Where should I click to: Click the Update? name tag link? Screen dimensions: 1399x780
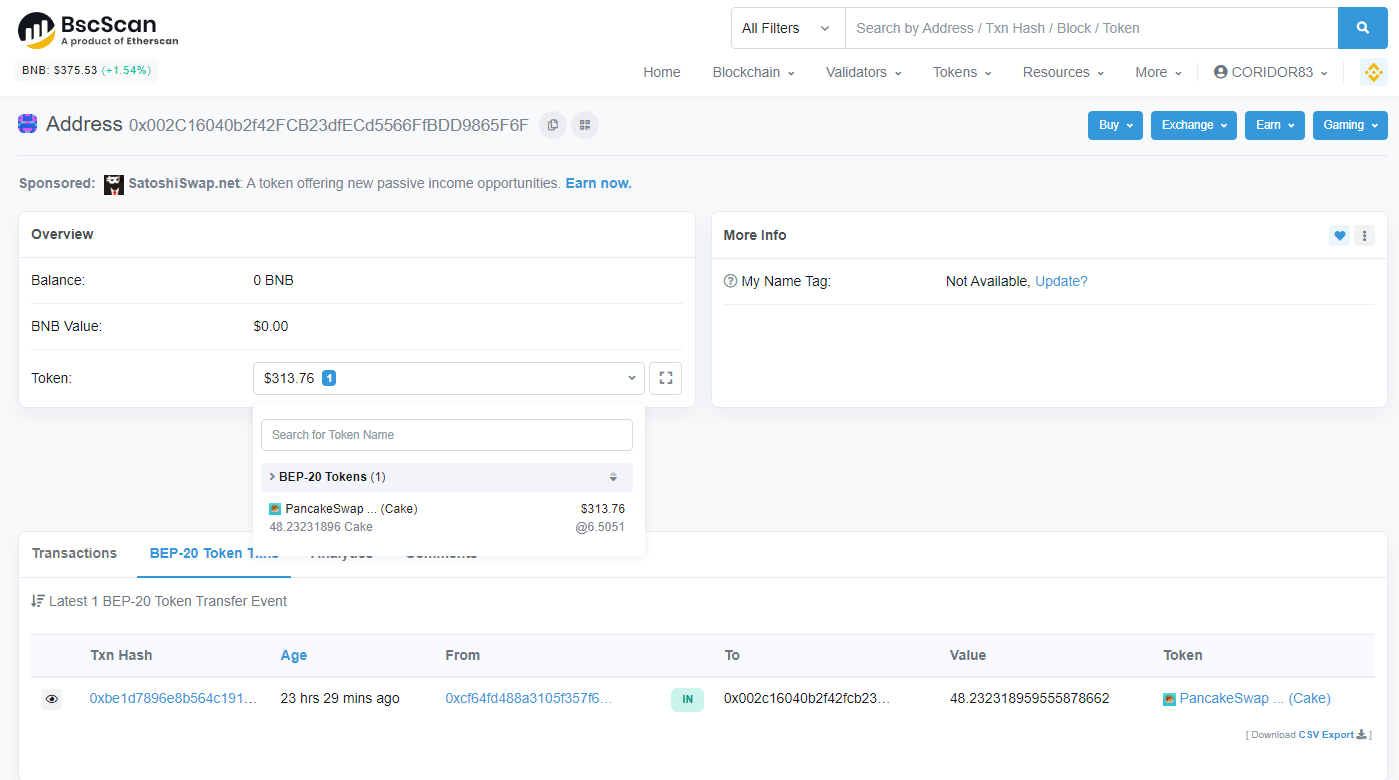(1061, 281)
